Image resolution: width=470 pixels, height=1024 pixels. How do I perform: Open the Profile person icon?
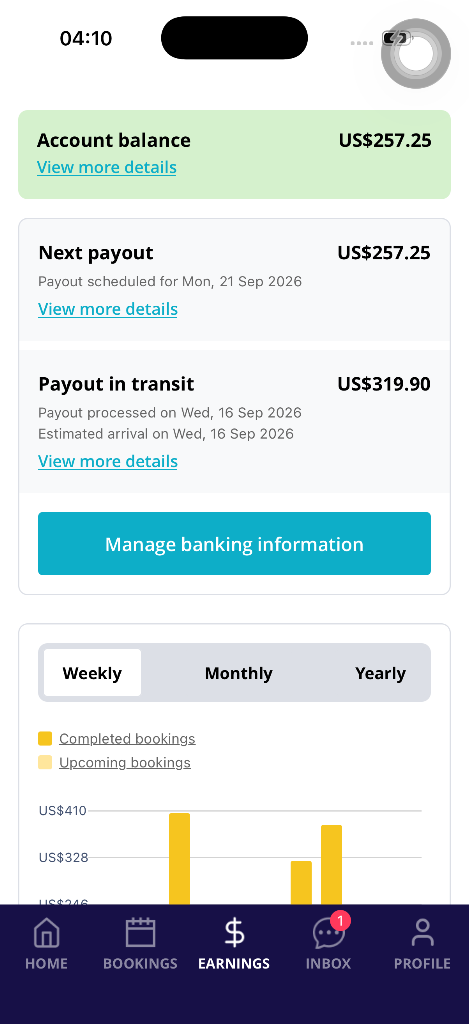click(x=422, y=932)
